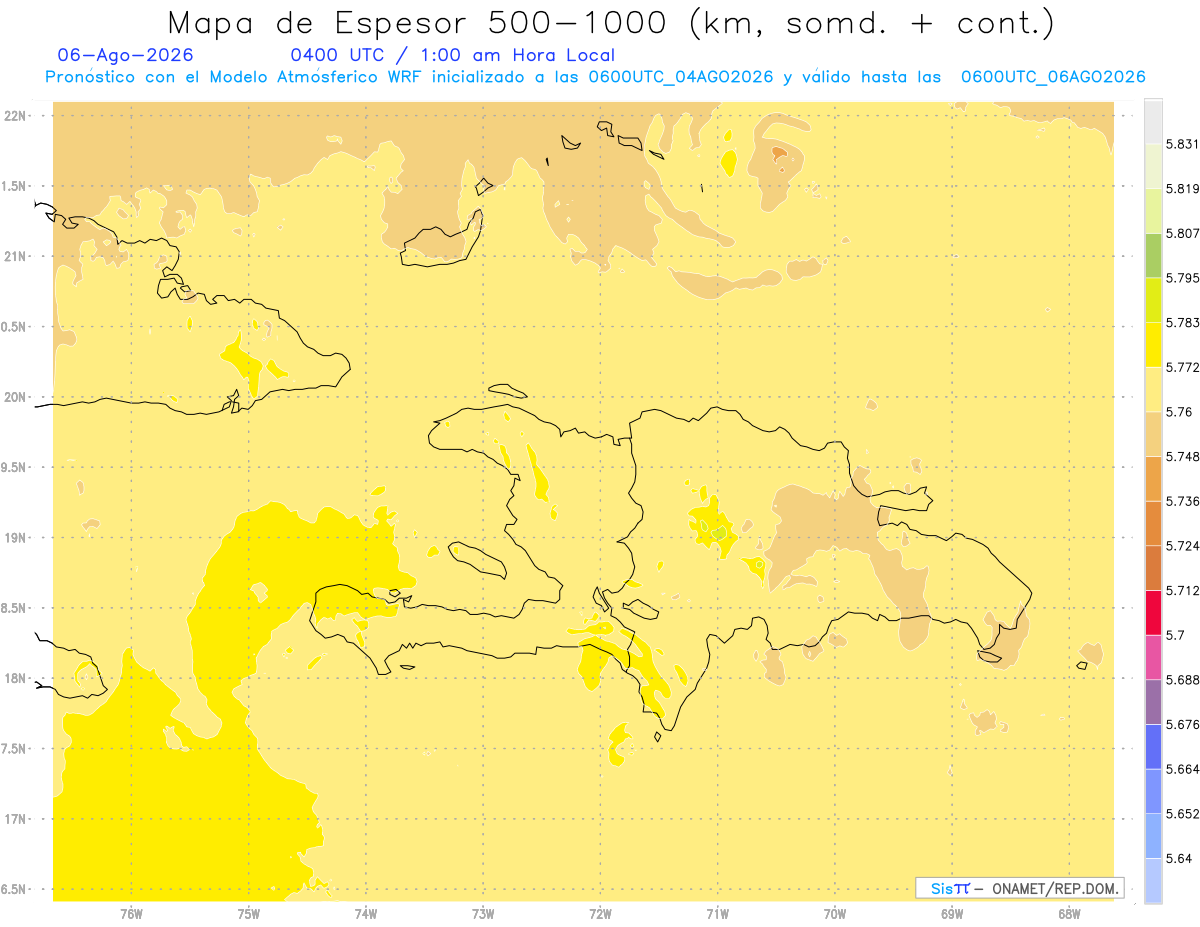Click the pink legend swatch between 5.688 and 5.7
Screen dimensions: 1200x927
(1153, 656)
